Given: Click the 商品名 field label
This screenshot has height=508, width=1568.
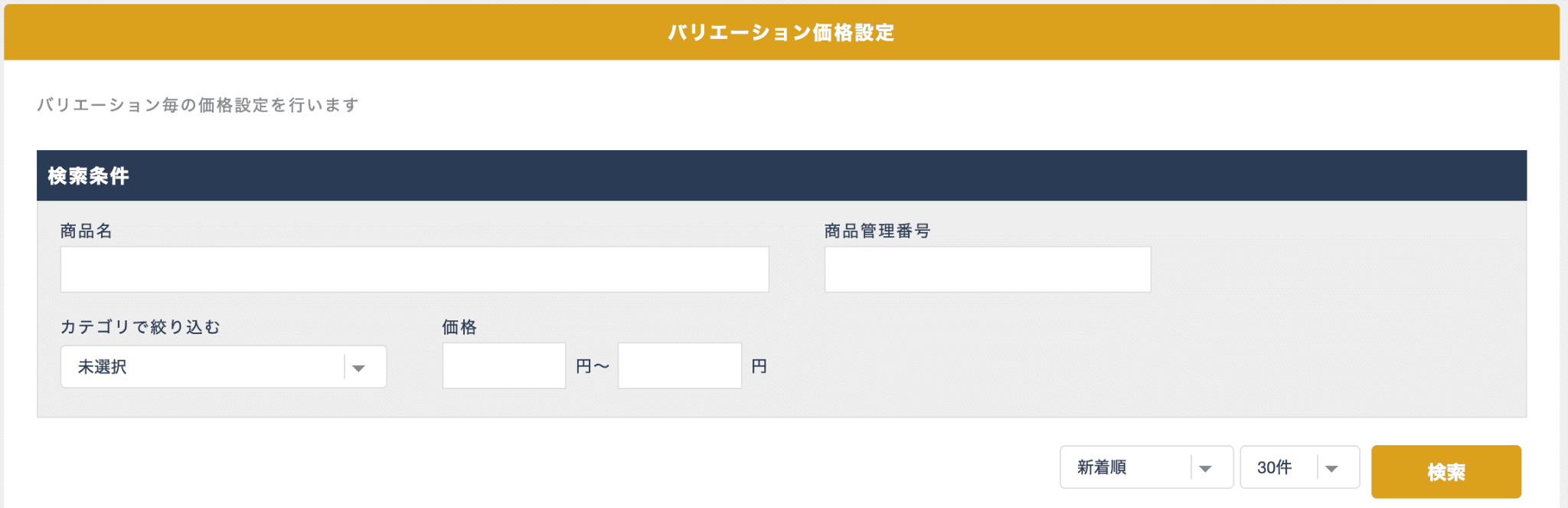Looking at the screenshot, I should point(87,231).
